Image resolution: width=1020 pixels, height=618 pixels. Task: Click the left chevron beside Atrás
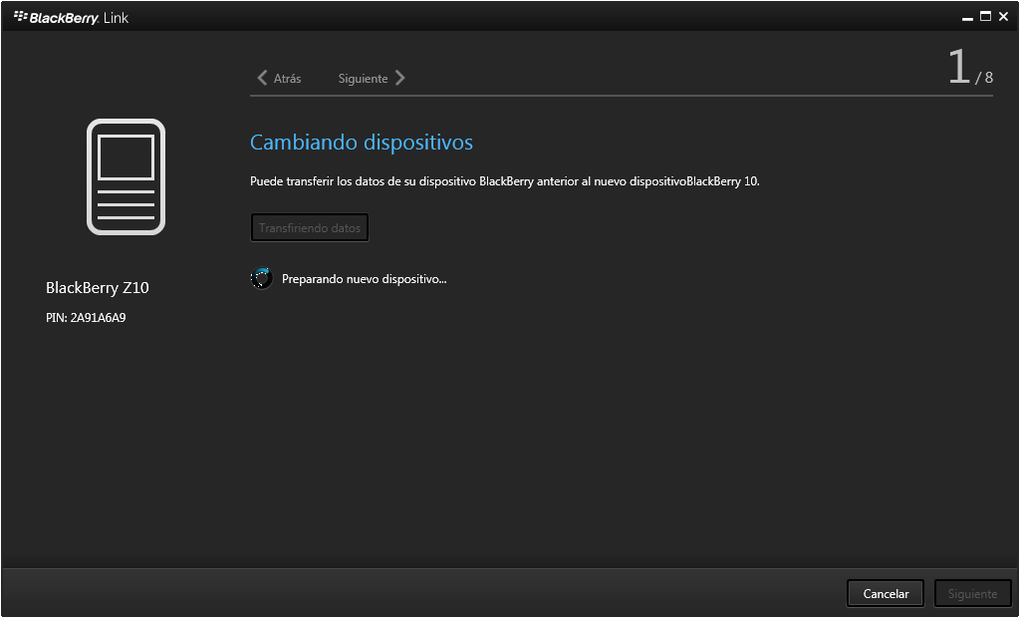coord(262,78)
